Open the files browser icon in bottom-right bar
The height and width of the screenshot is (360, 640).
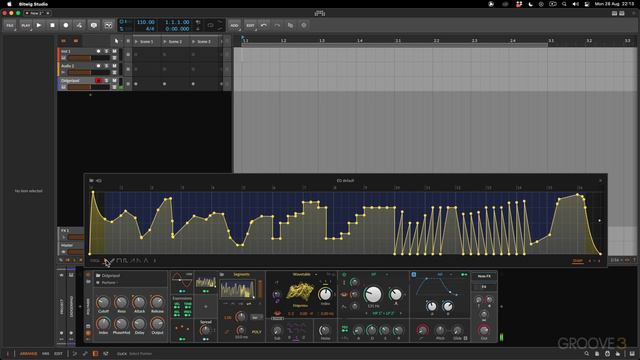pos(597,354)
